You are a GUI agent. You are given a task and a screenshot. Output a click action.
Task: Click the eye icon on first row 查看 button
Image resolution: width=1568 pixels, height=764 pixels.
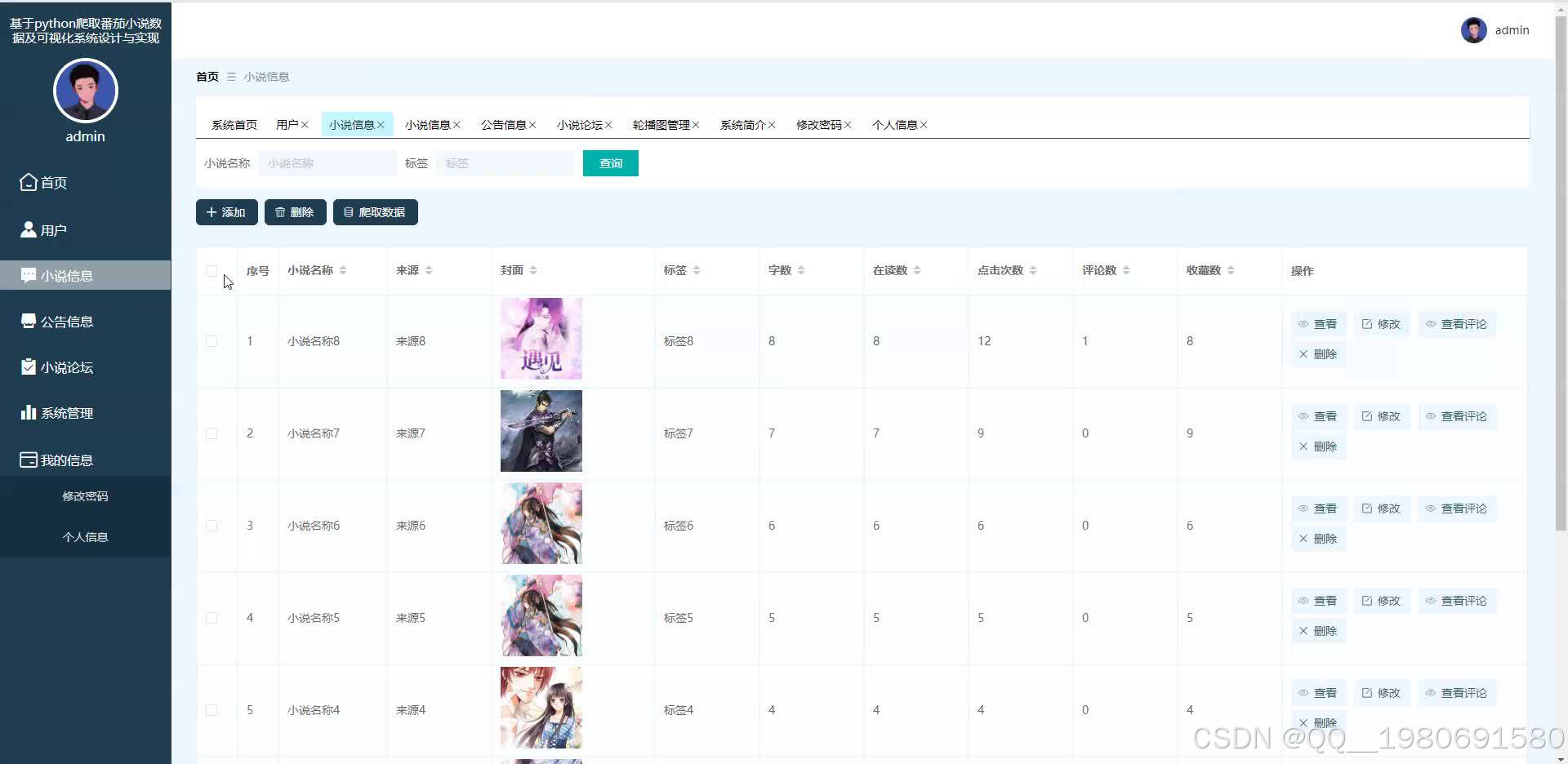coord(1304,324)
